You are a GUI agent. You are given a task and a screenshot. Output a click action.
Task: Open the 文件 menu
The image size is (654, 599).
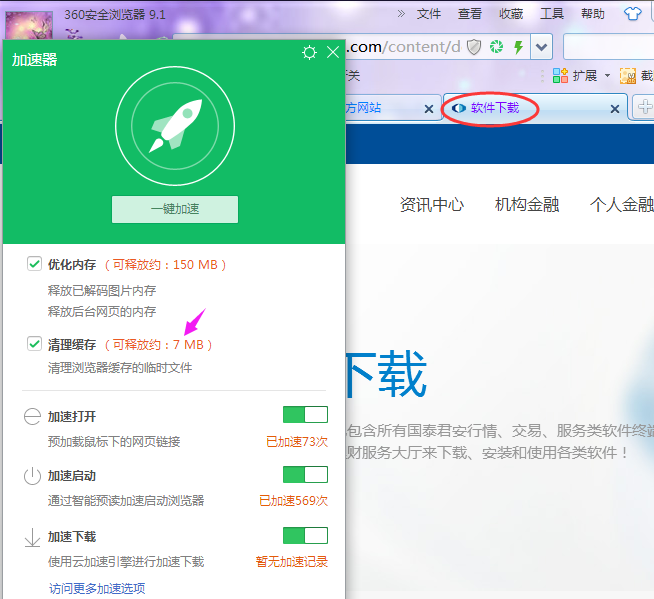click(428, 14)
